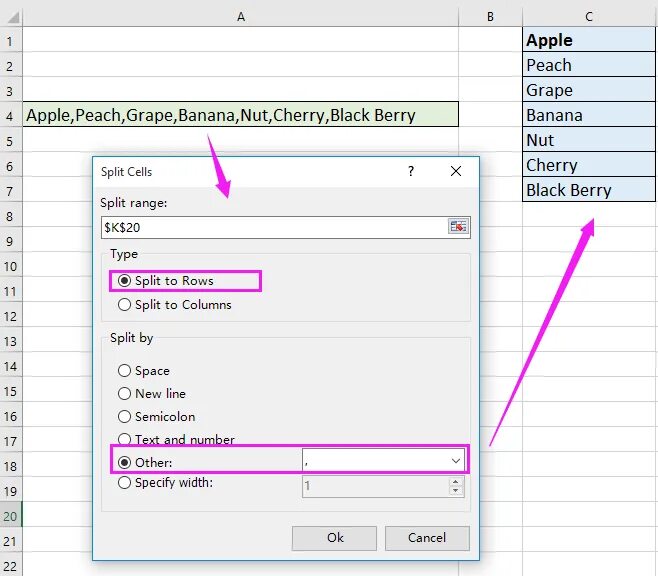Select the Banana cell in column C

coord(589,114)
